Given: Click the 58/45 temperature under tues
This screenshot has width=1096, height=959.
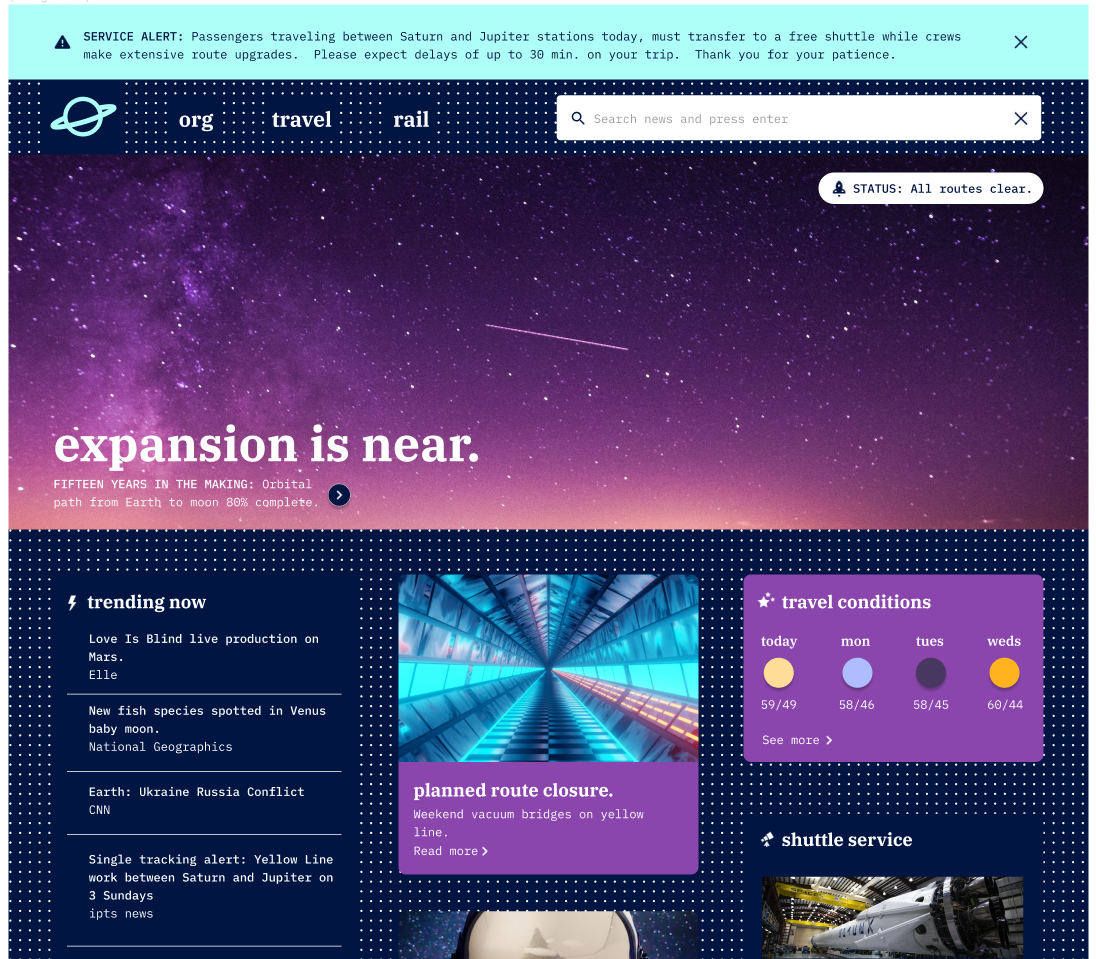Looking at the screenshot, I should pyautogui.click(x=930, y=705).
